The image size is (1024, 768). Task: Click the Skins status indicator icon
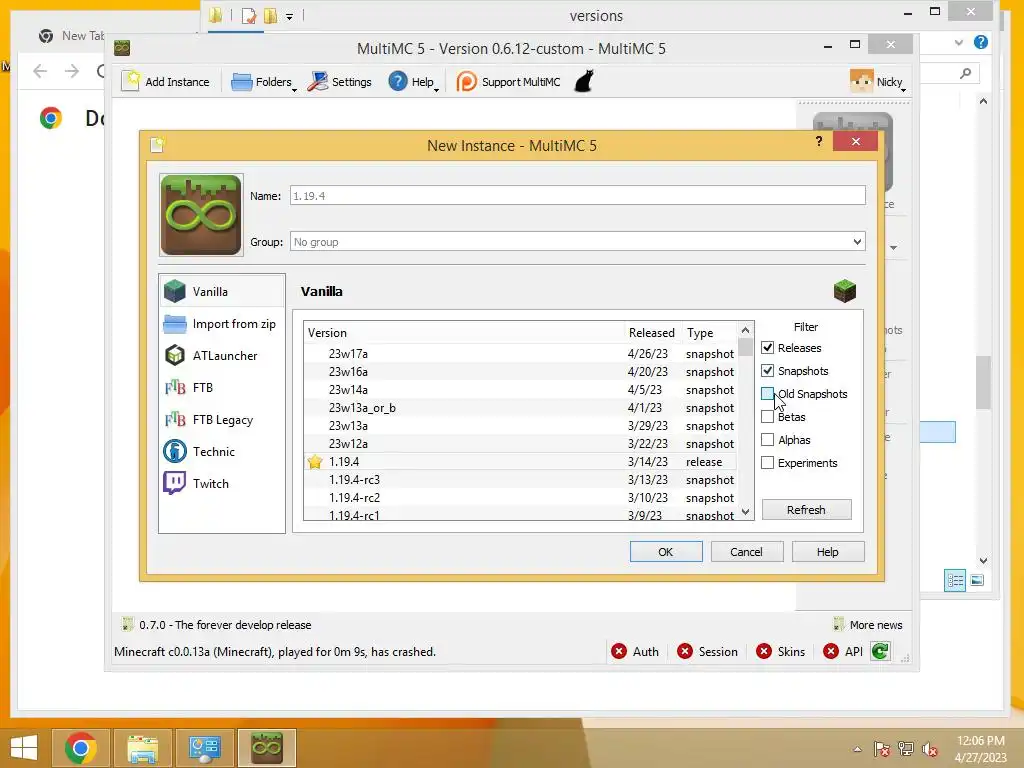tap(763, 651)
